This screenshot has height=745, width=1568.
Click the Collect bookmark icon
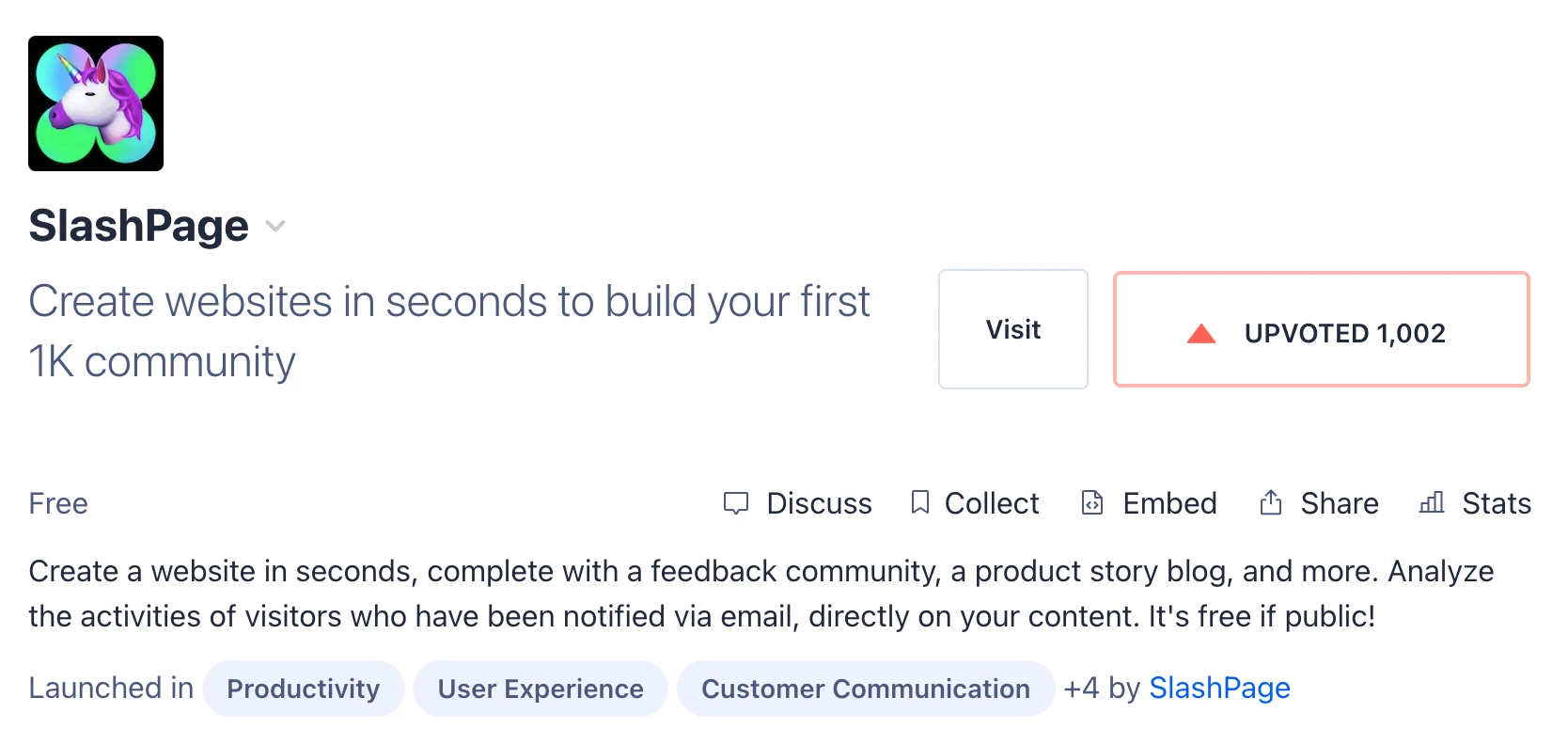point(920,502)
